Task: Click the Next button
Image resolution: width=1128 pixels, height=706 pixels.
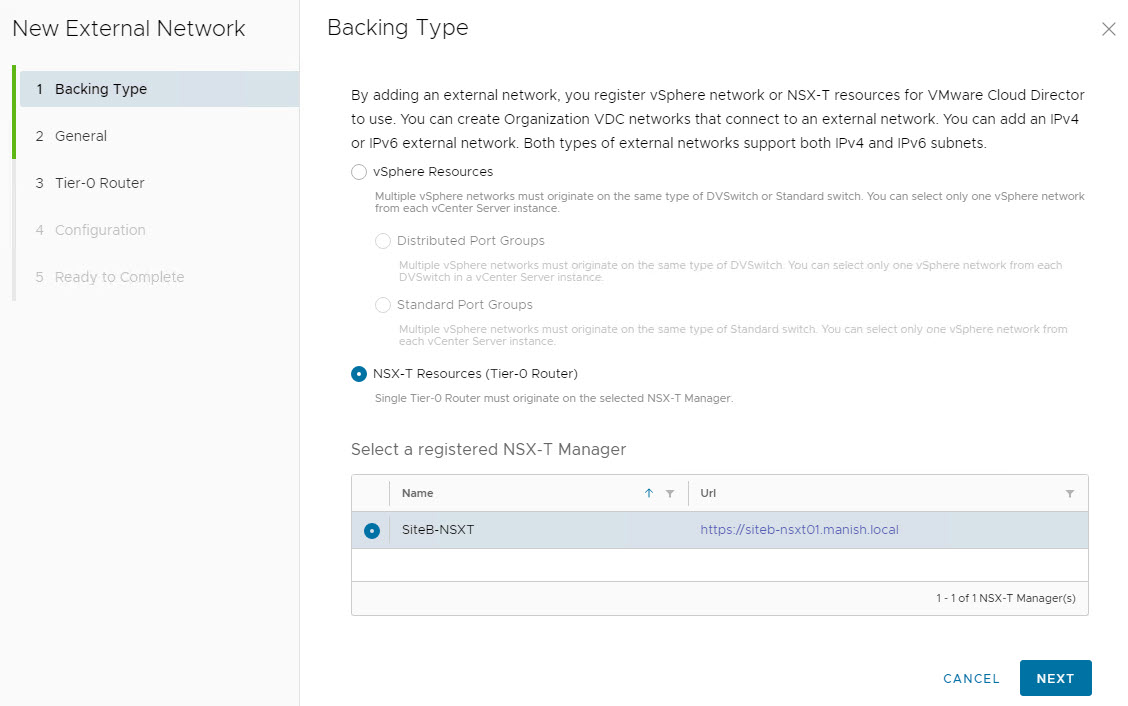Action: (1055, 678)
